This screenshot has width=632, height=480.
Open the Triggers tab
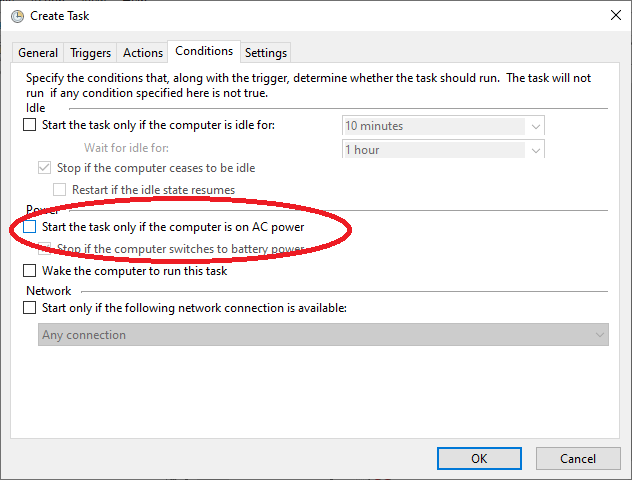click(x=90, y=53)
